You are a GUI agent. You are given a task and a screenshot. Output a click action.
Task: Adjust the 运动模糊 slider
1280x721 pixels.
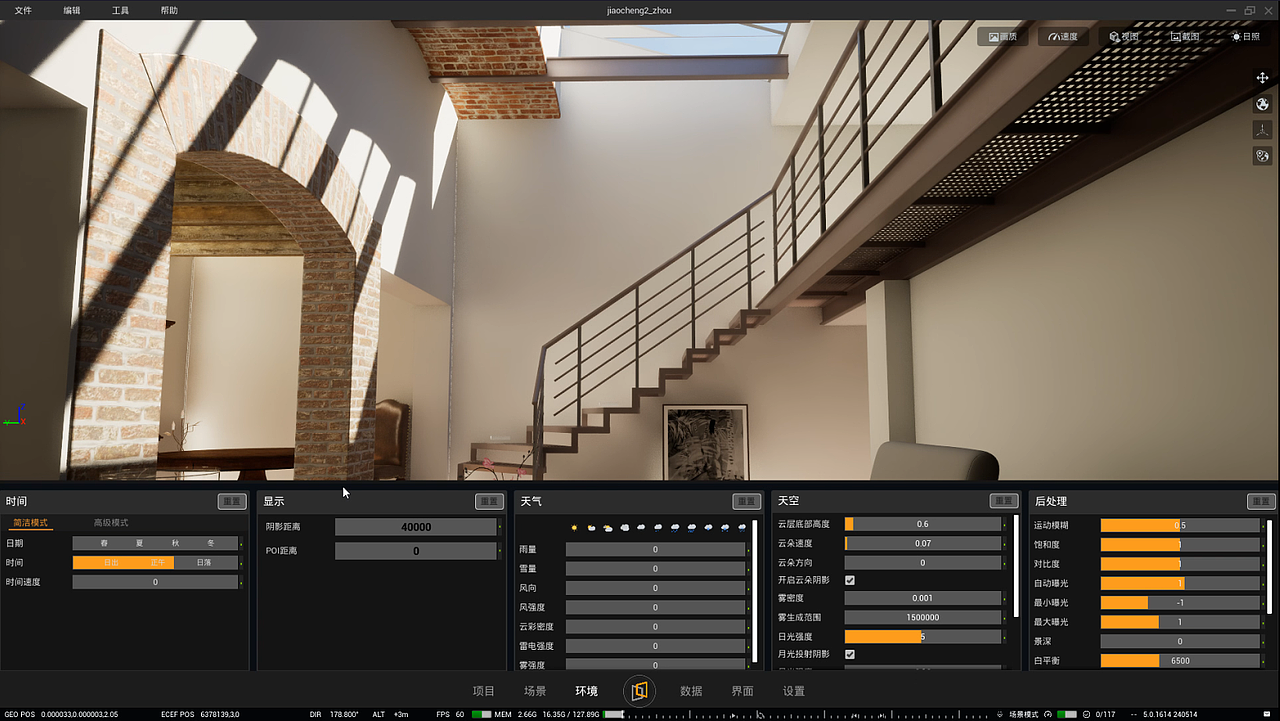pyautogui.click(x=1180, y=525)
